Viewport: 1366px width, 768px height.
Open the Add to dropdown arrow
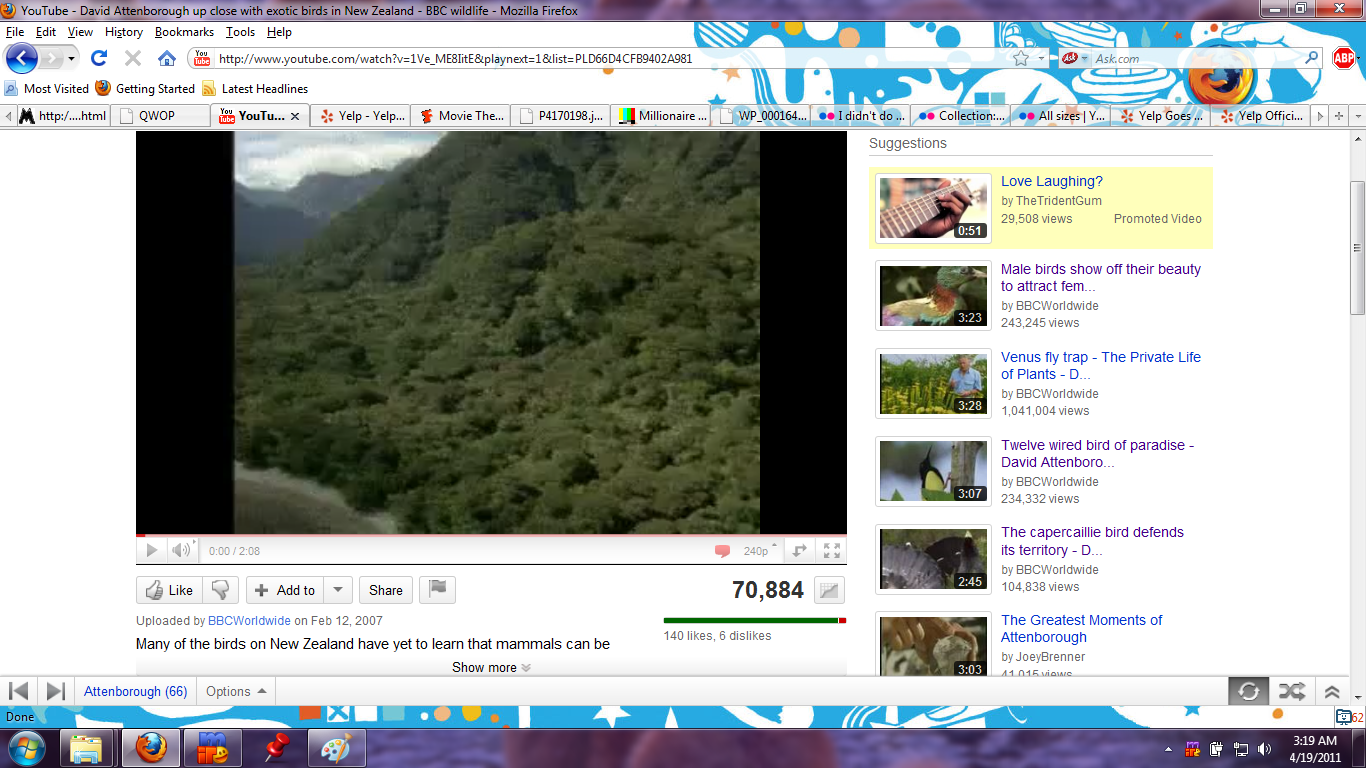point(338,590)
